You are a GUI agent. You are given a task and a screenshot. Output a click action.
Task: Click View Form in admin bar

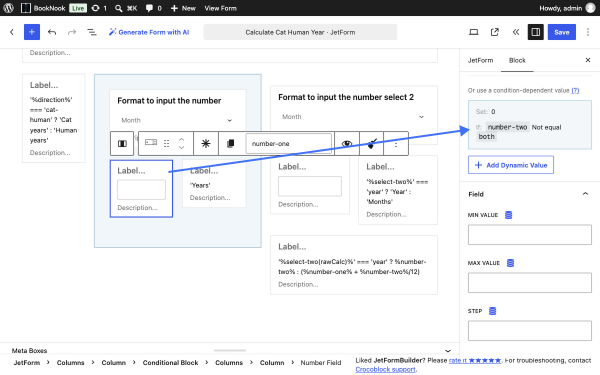pos(220,8)
